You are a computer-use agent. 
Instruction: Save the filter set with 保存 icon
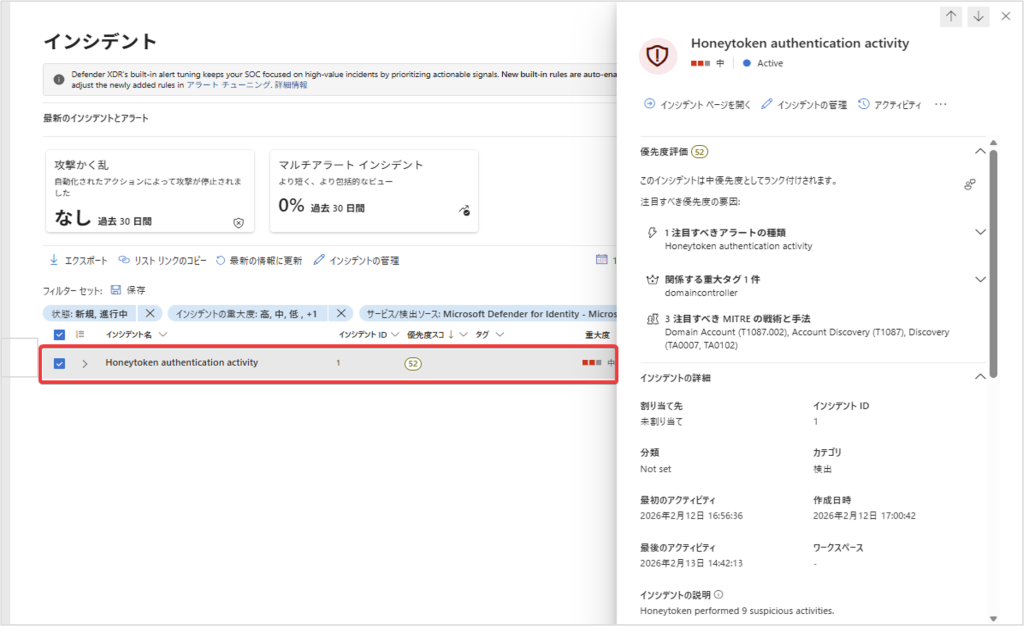coord(116,290)
